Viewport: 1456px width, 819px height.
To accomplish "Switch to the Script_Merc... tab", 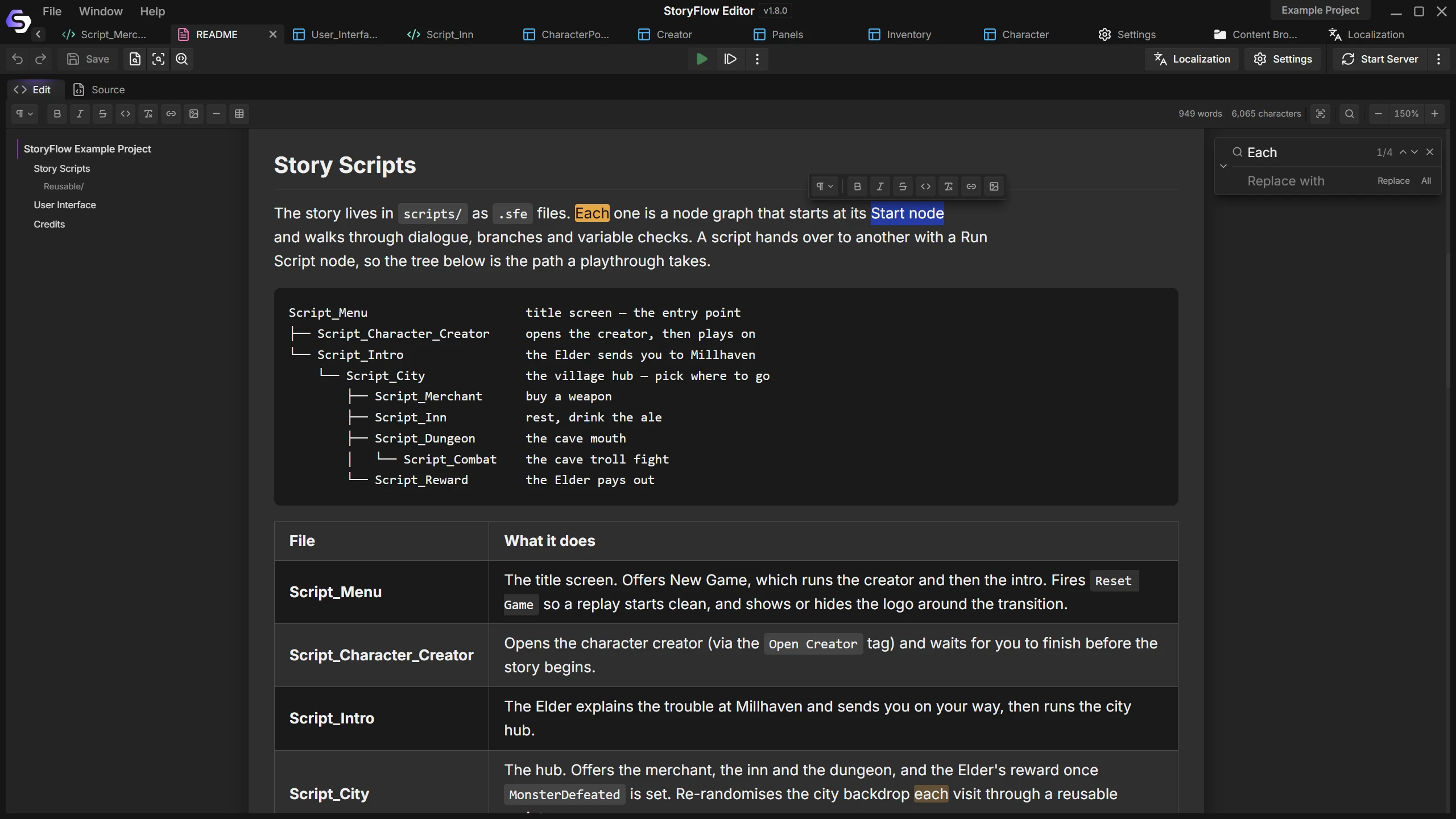I will pos(105,35).
